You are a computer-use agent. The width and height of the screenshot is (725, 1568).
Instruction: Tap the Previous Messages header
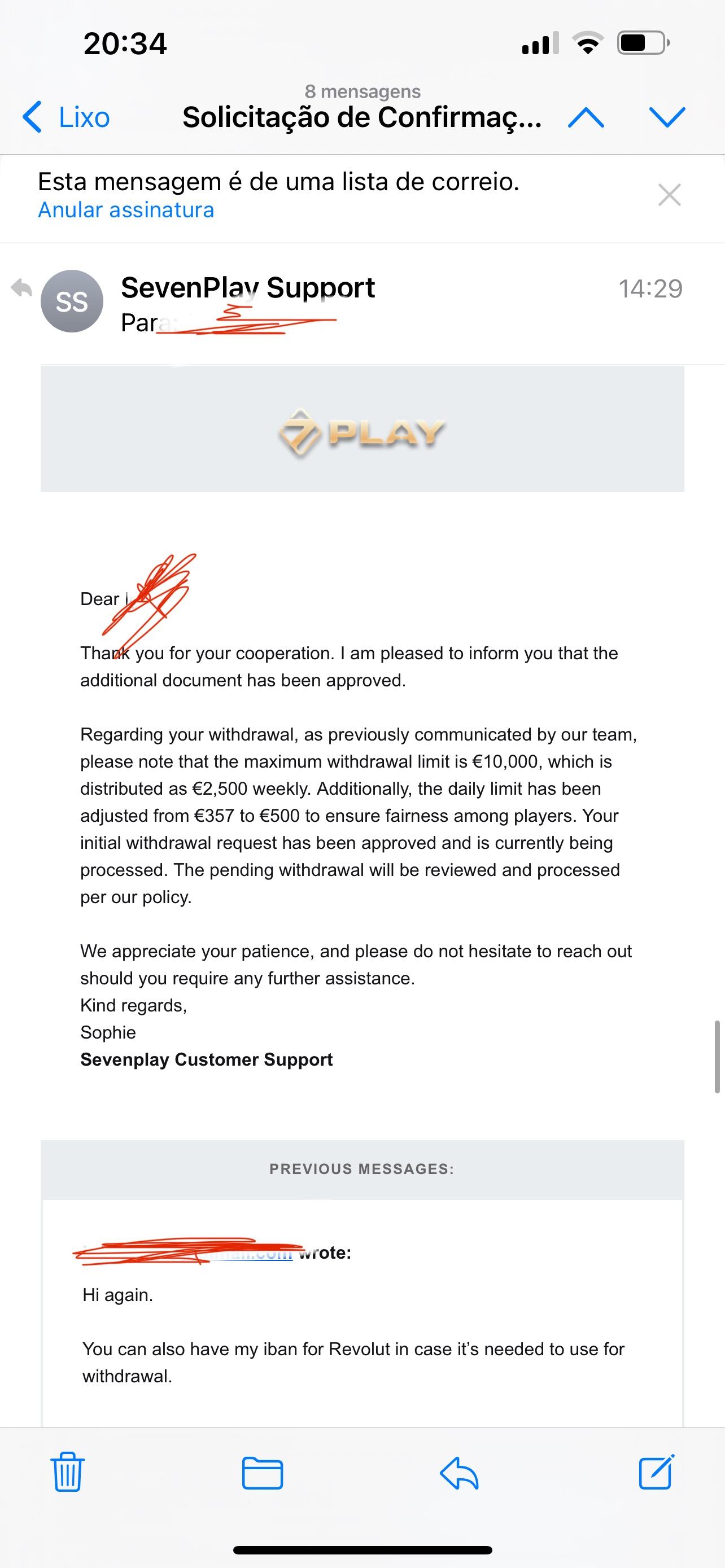pyautogui.click(x=362, y=1169)
